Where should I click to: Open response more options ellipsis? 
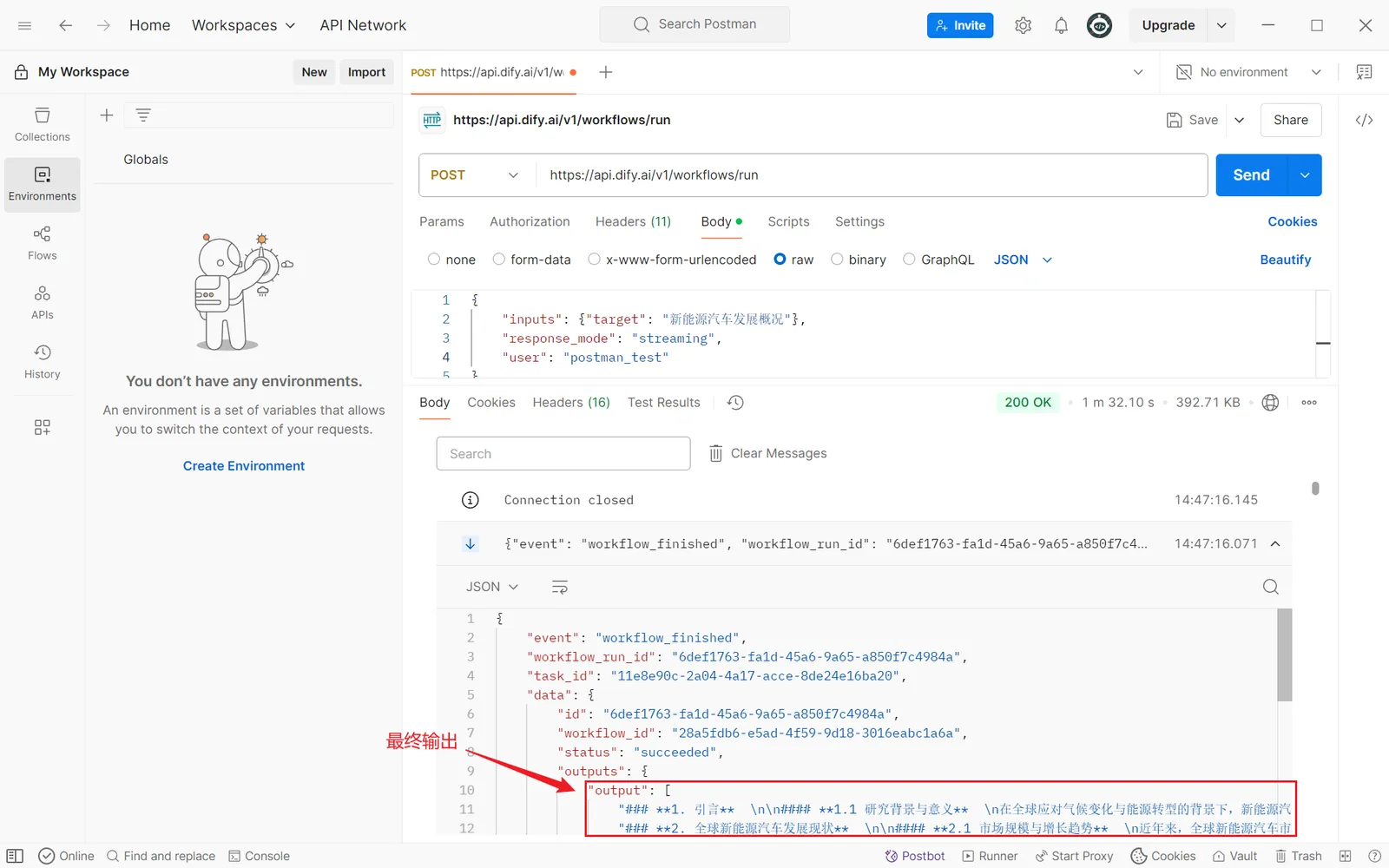click(x=1309, y=403)
